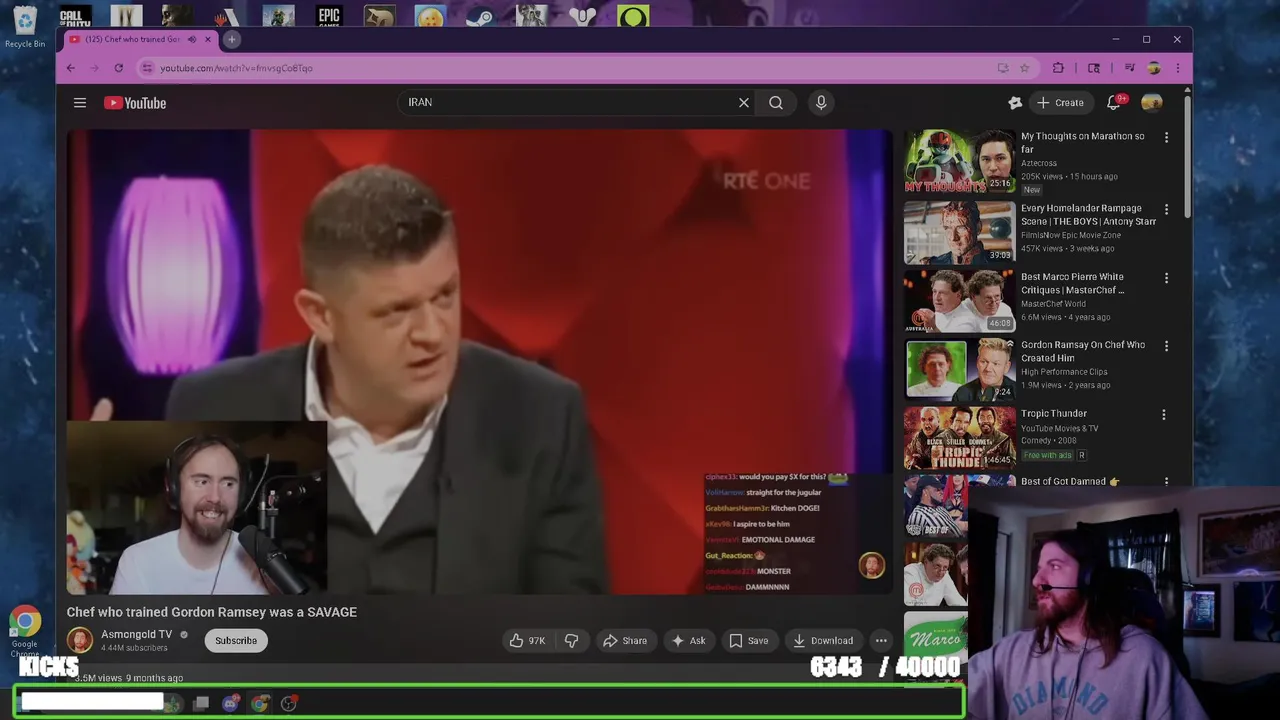This screenshot has height=720, width=1280.
Task: Open the Asmongold TV channel avatar
Action: click(x=80, y=640)
